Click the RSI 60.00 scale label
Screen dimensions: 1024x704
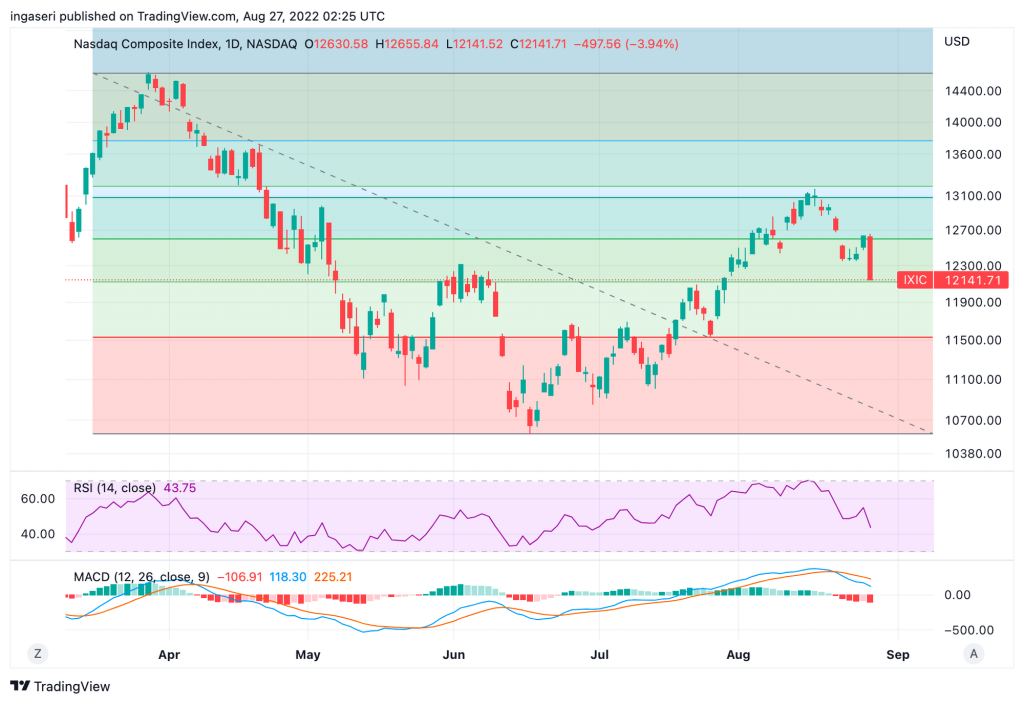click(38, 499)
